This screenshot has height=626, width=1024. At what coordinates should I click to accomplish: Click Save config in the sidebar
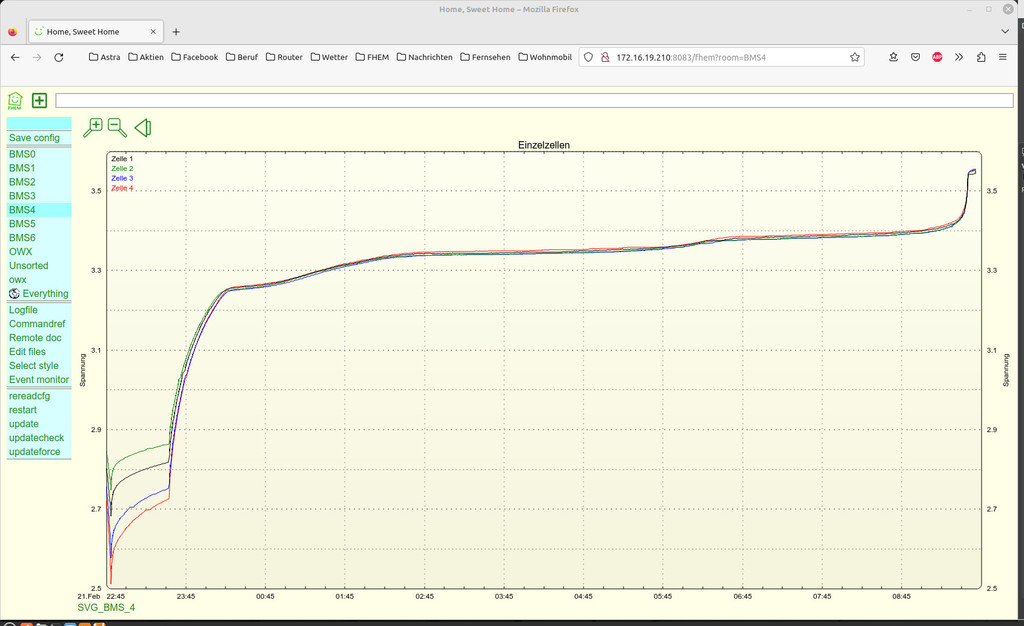tap(34, 138)
